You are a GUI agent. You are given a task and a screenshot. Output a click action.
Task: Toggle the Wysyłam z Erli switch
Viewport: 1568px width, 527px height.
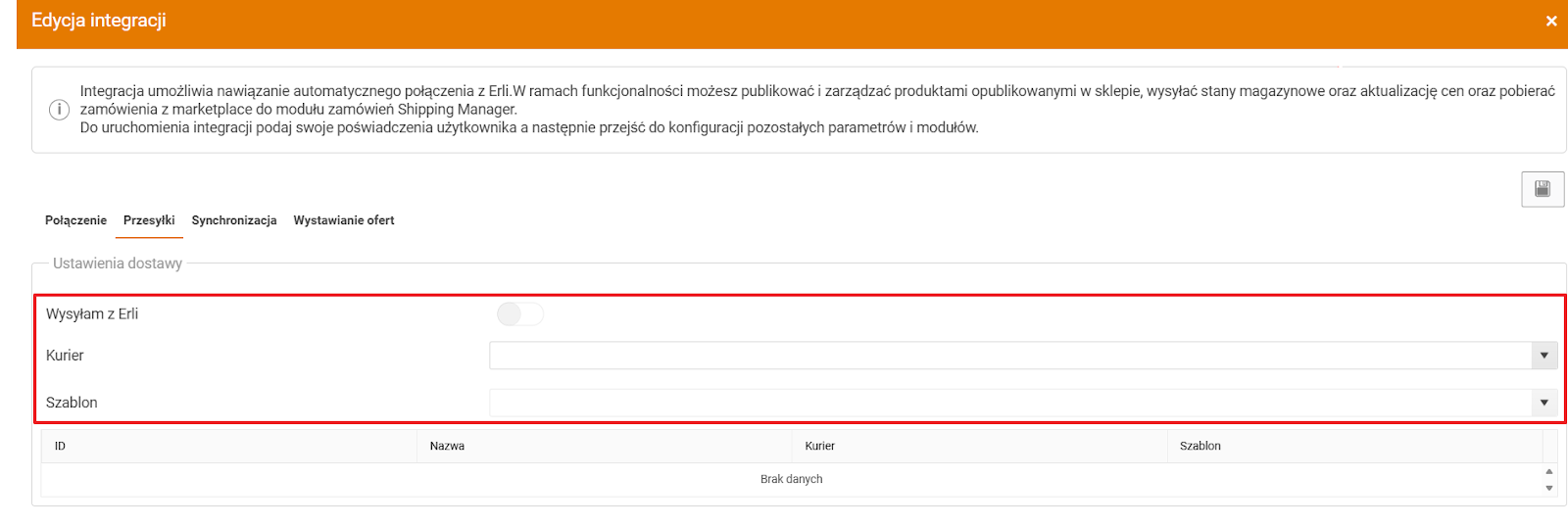(519, 313)
